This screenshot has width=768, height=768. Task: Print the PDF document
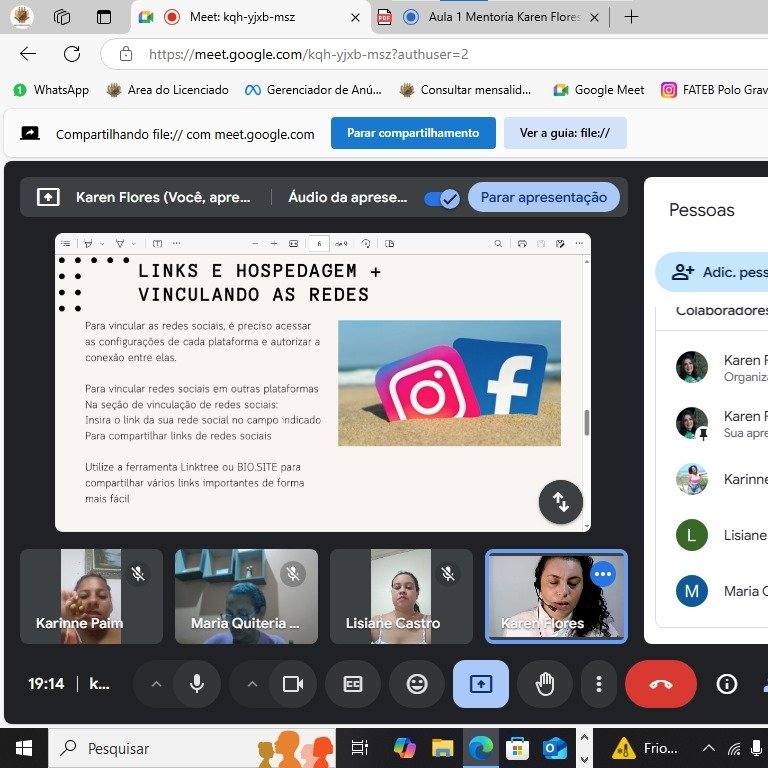click(x=522, y=243)
